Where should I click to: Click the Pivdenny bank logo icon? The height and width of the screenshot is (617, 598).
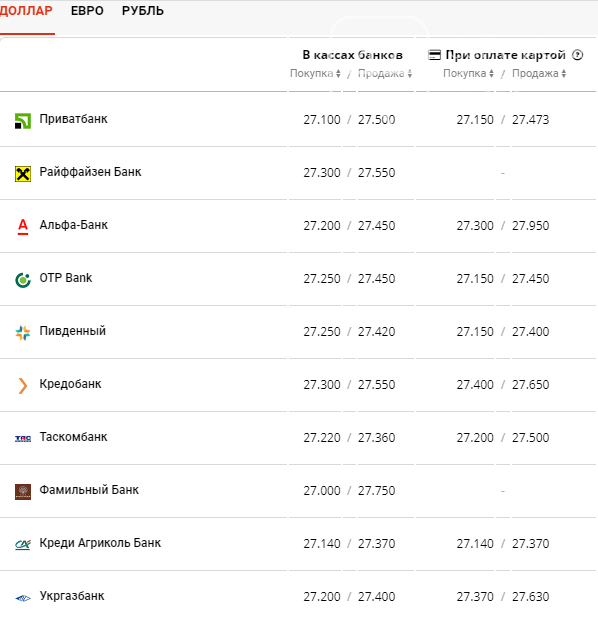click(23, 333)
